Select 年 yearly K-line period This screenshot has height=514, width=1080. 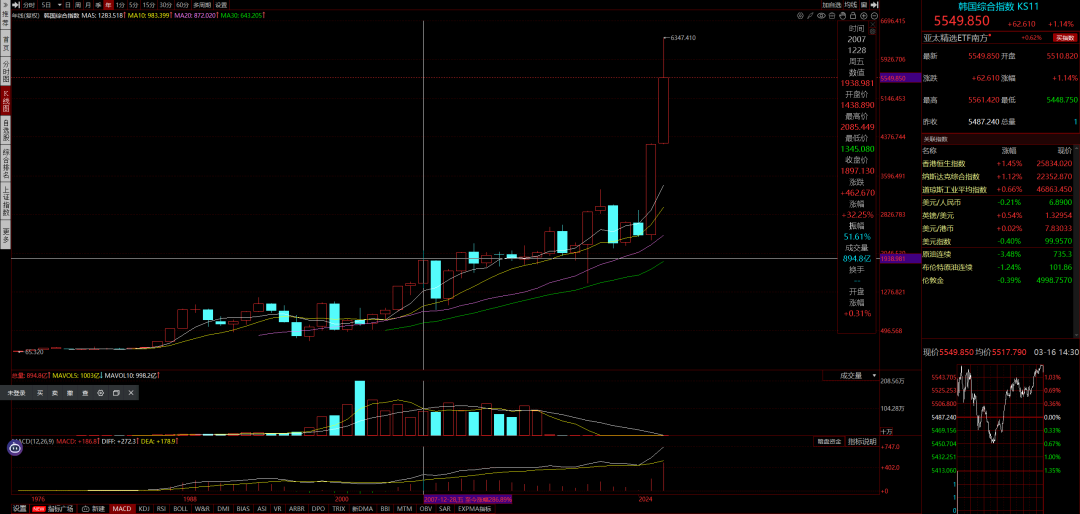point(108,5)
